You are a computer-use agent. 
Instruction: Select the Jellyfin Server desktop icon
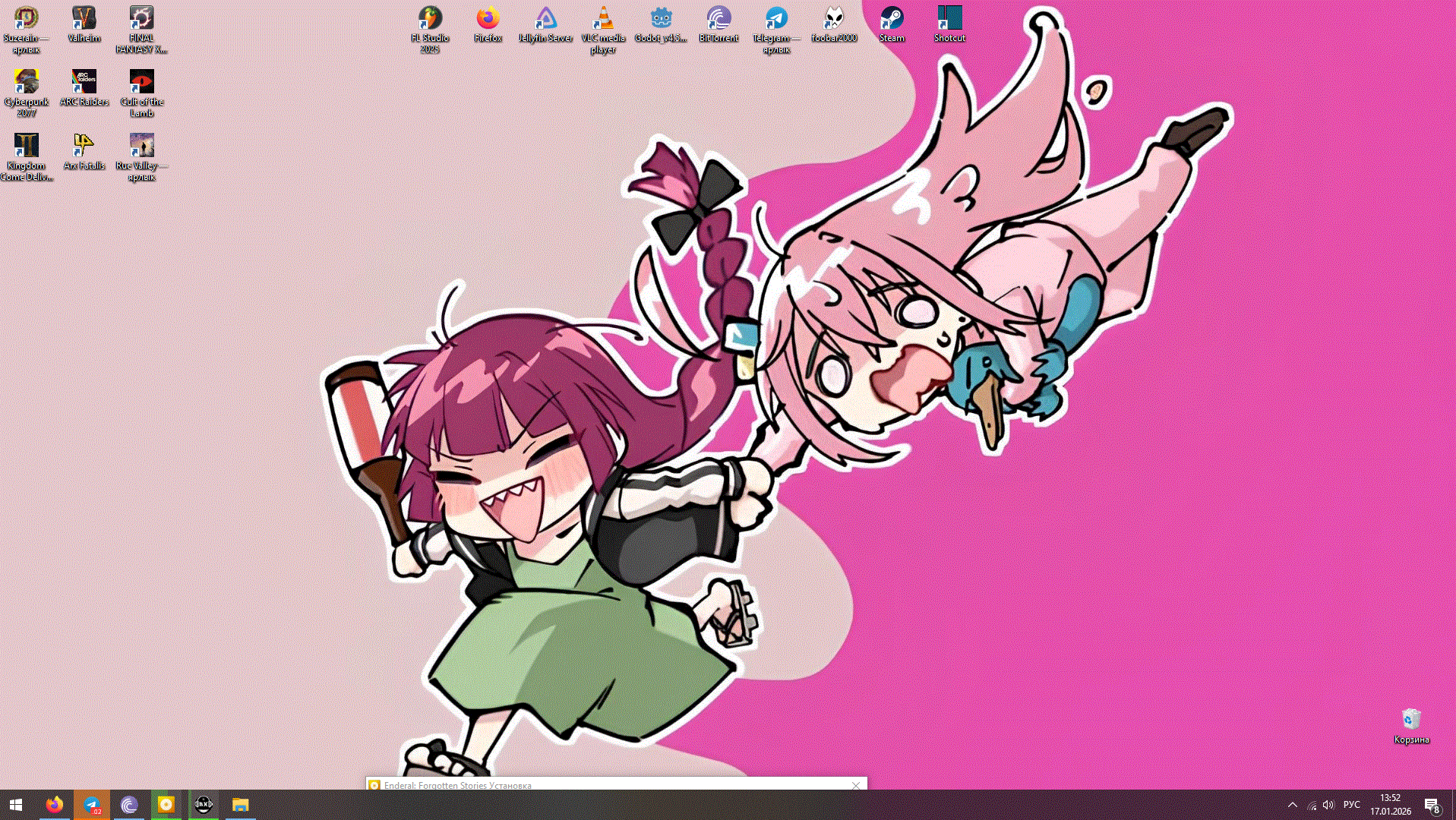pos(546,24)
